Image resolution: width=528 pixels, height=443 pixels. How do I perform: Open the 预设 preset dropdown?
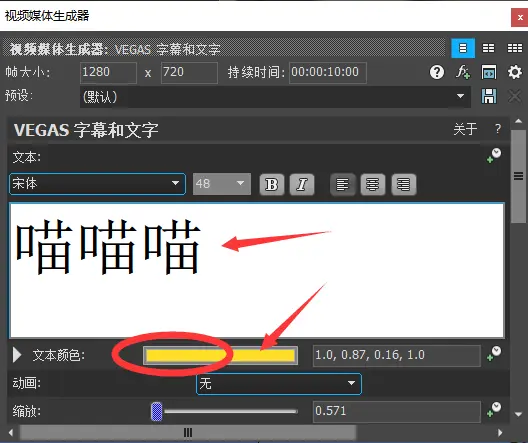(x=275, y=97)
